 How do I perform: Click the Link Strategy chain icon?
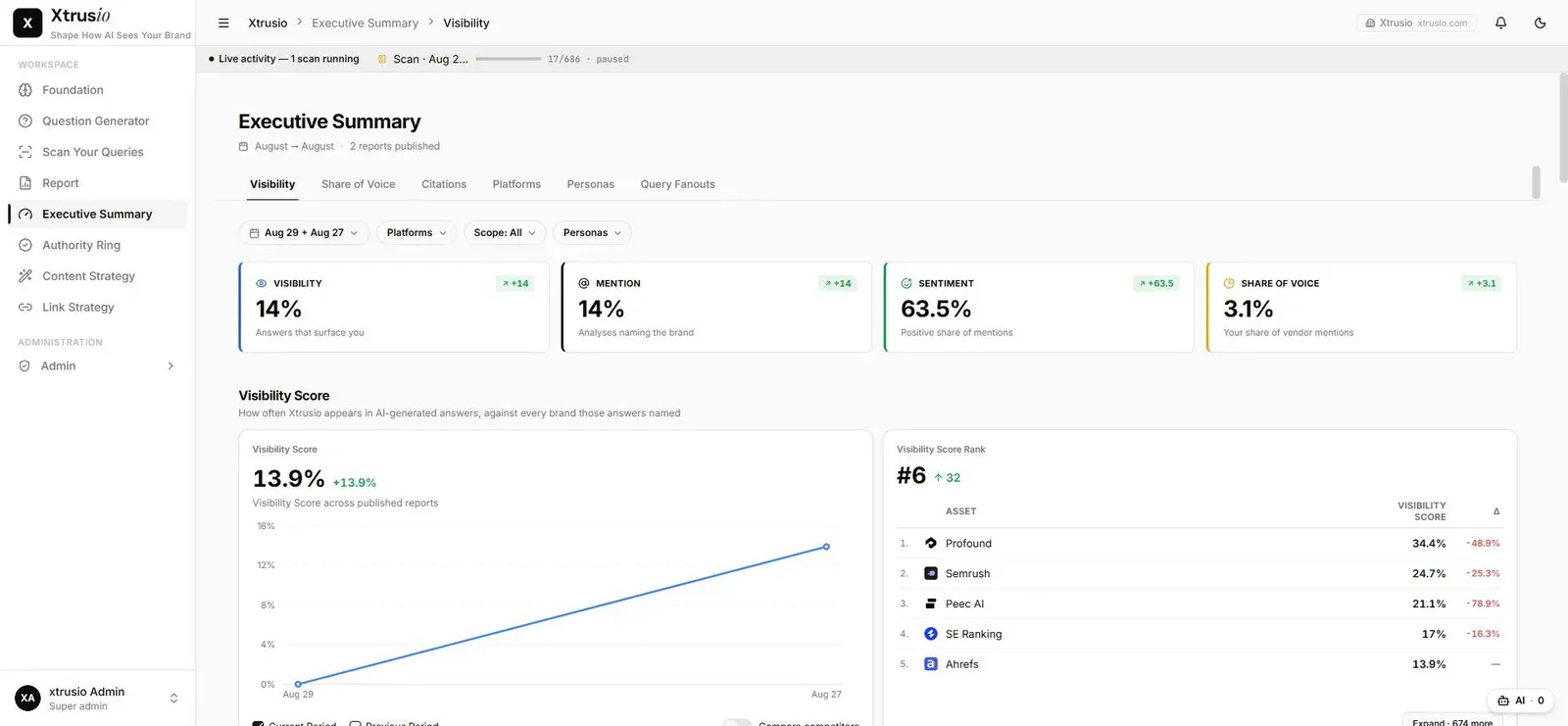[25, 308]
